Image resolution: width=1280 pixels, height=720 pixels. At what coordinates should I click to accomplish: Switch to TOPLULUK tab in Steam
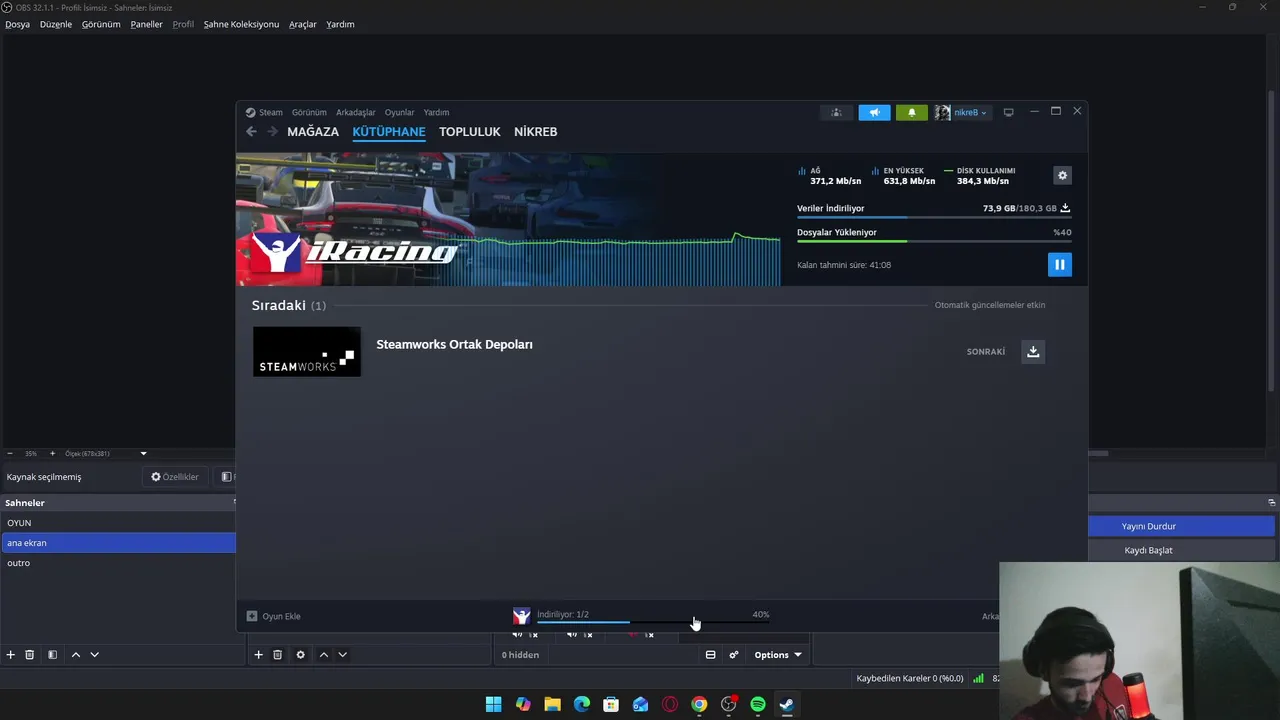tap(470, 131)
